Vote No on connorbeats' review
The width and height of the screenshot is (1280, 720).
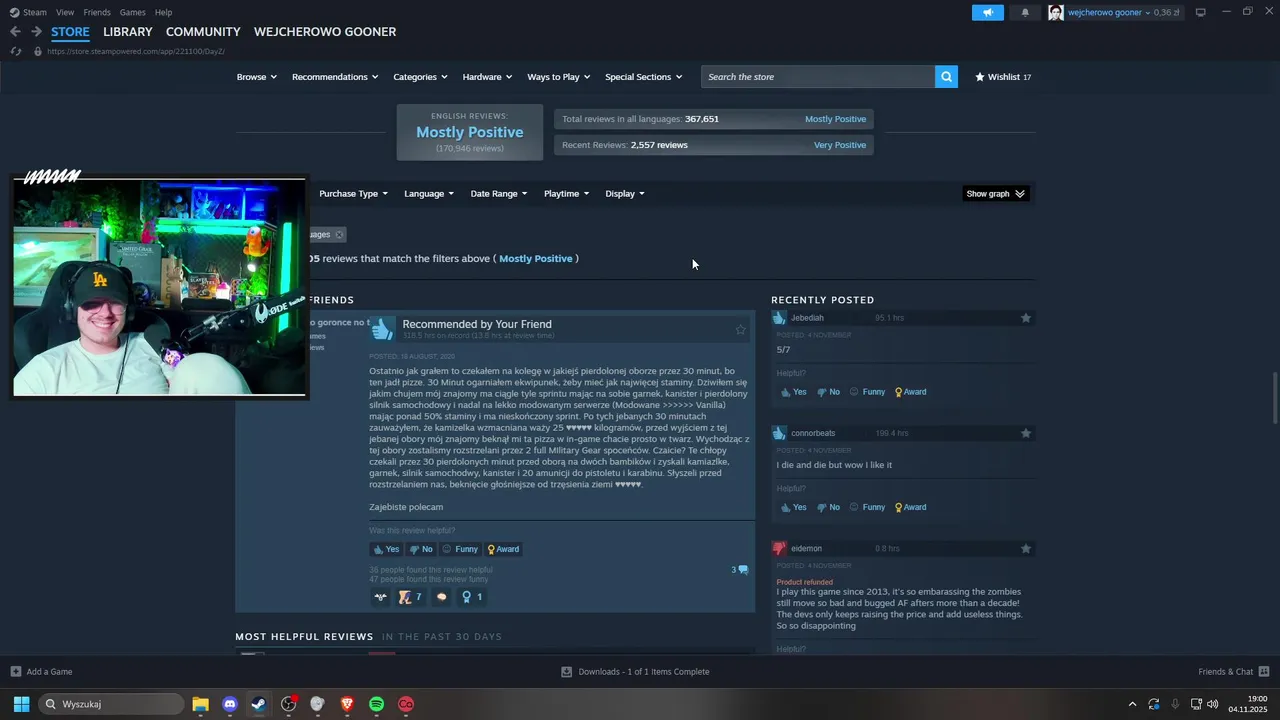click(828, 507)
